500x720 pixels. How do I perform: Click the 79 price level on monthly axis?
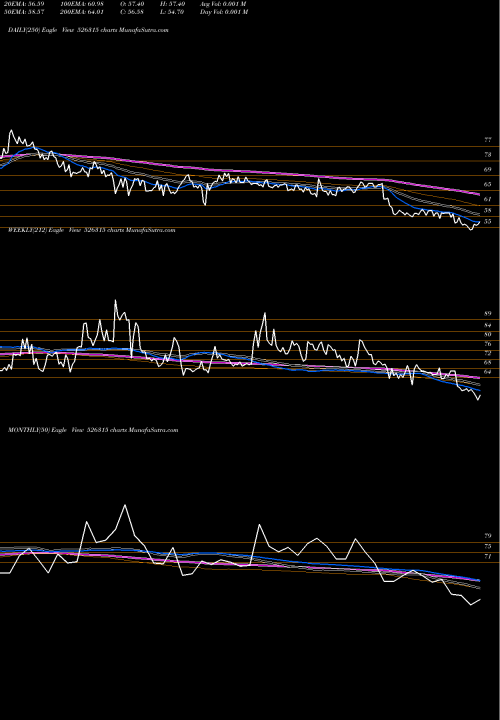point(488,536)
